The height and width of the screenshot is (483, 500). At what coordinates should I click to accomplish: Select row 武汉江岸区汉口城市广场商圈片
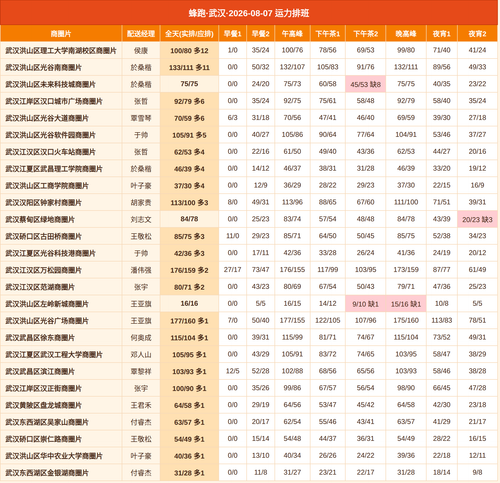[249, 101]
